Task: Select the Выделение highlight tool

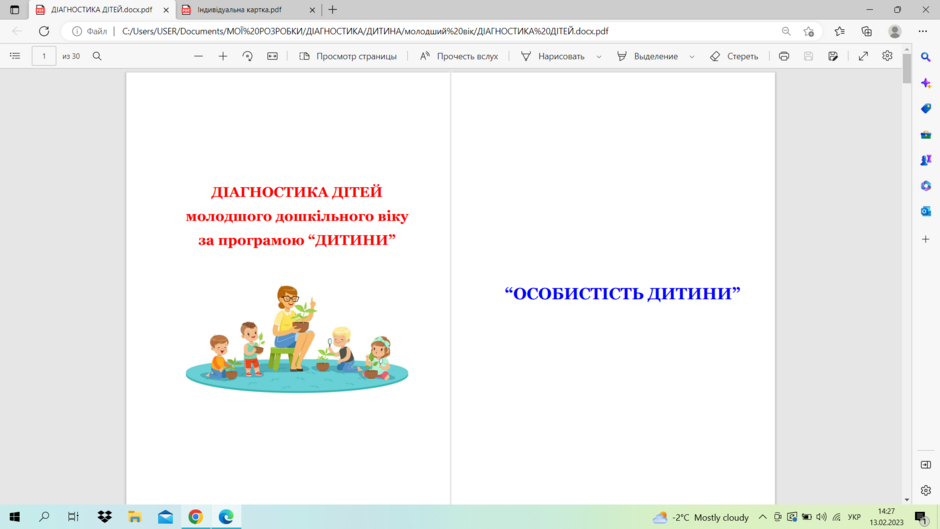Action: [647, 56]
